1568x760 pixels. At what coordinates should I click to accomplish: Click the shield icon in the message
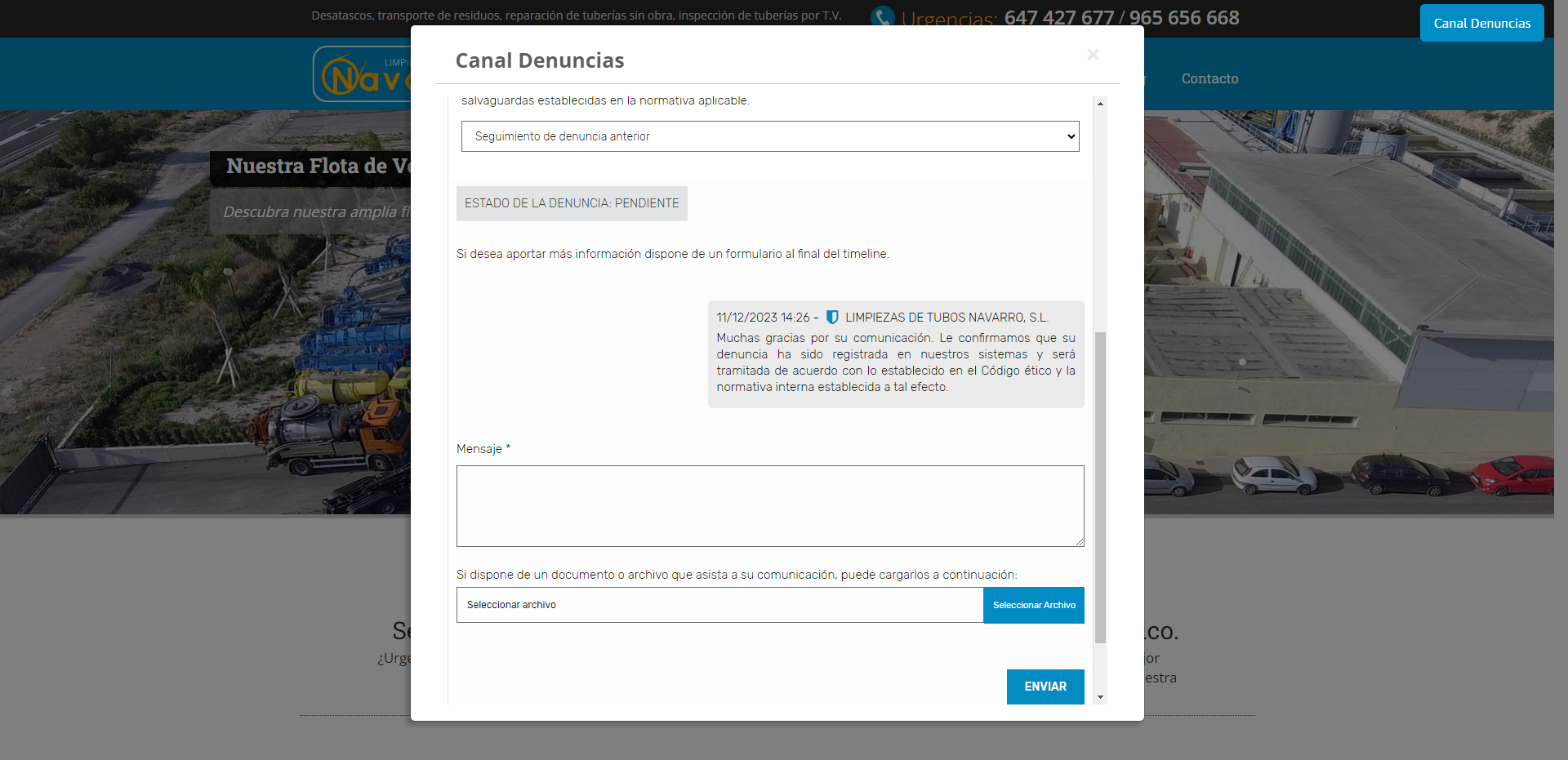pos(832,317)
